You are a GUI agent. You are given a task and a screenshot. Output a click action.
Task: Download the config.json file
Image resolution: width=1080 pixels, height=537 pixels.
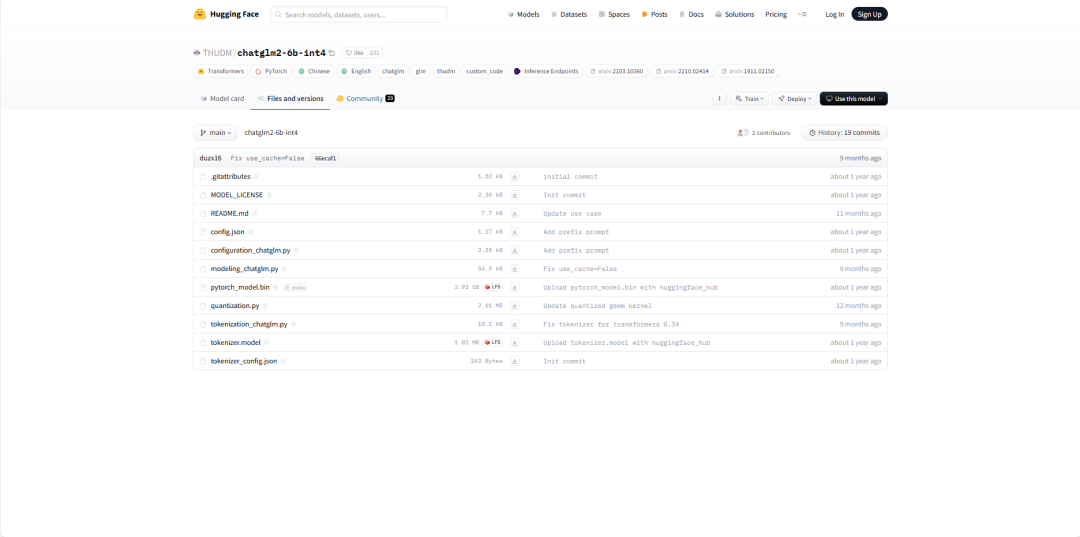(x=515, y=232)
